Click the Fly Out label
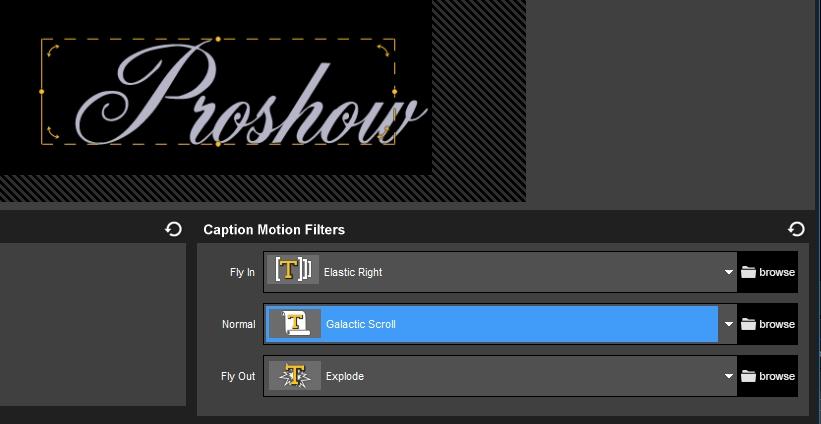This screenshot has height=424, width=821. point(238,376)
